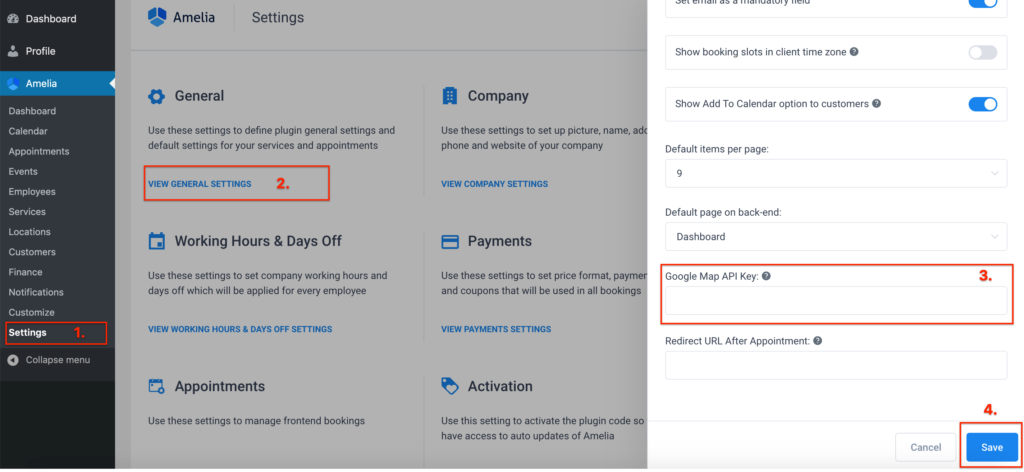Click help icon next to Redirect URL label
This screenshot has height=472, width=1024.
coord(818,341)
